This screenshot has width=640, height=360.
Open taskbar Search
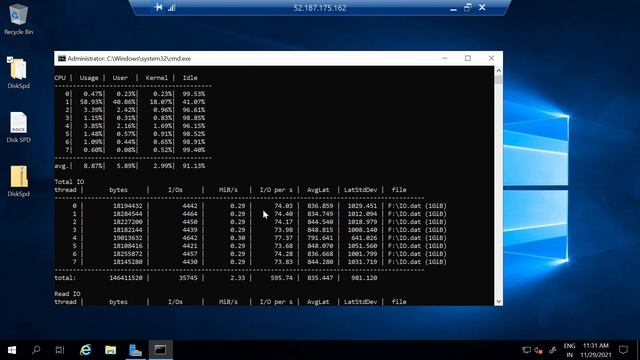point(36,350)
